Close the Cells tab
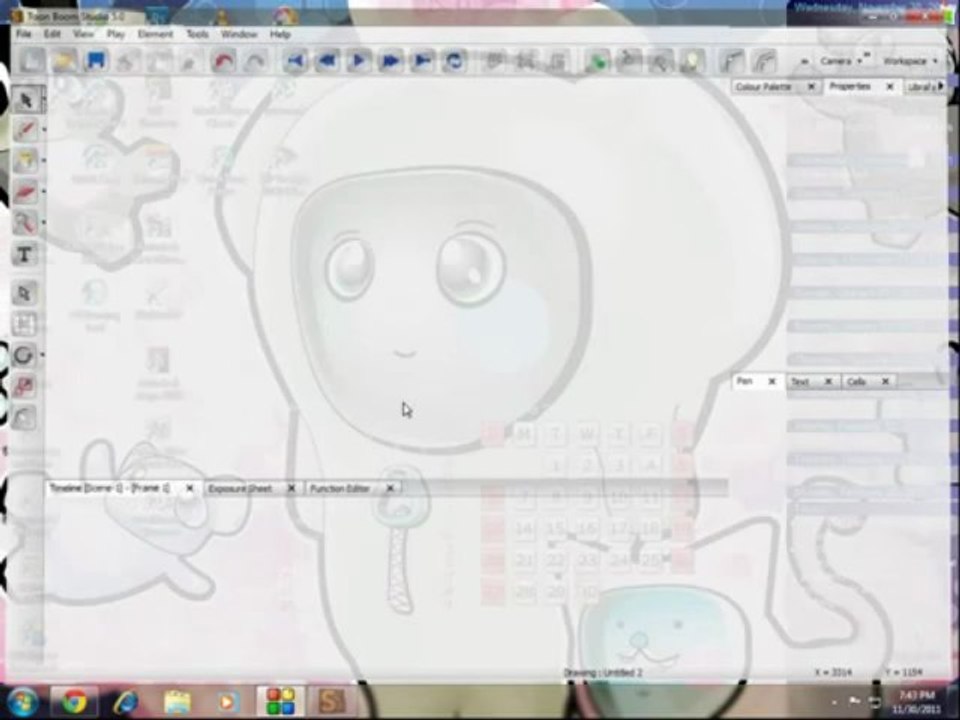Viewport: 960px width, 720px height. coord(885,382)
